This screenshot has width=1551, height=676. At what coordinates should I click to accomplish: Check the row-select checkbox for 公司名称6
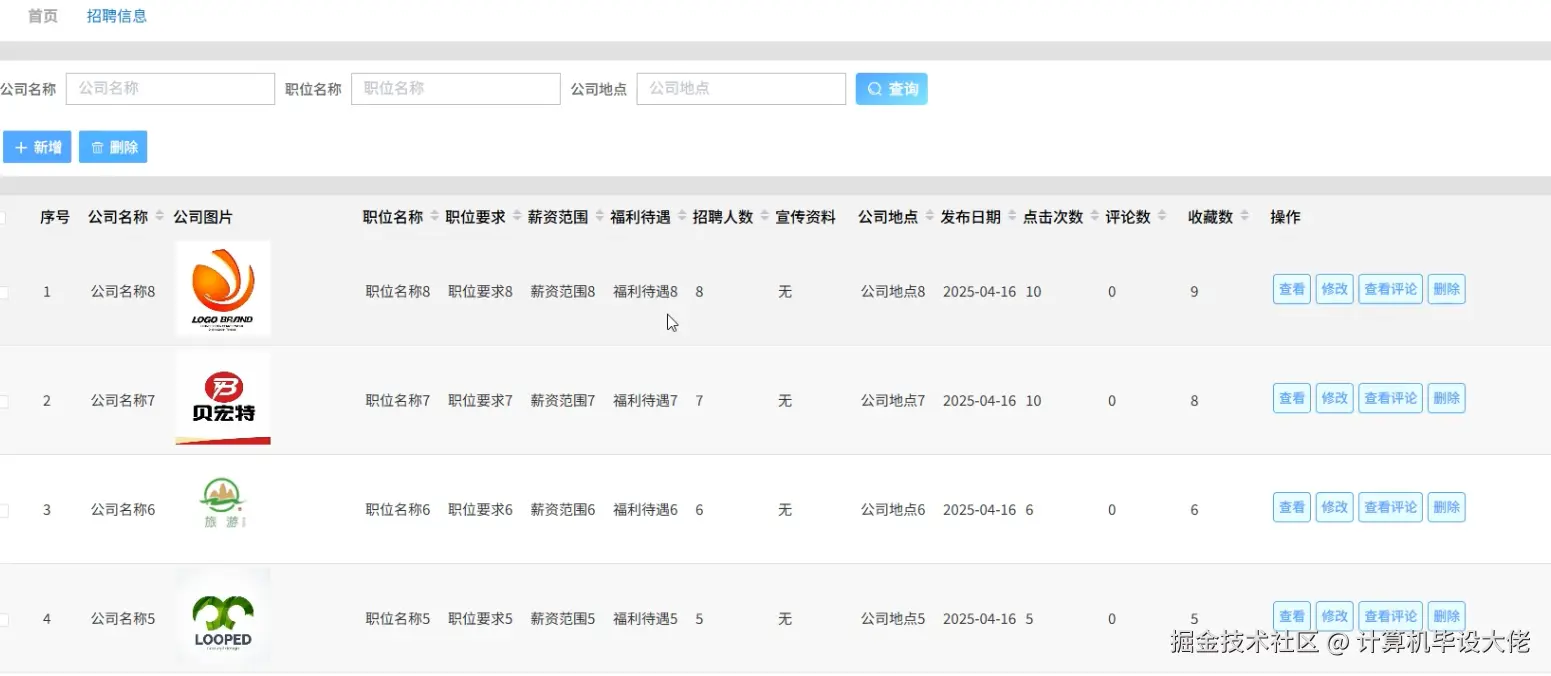[x=5, y=509]
